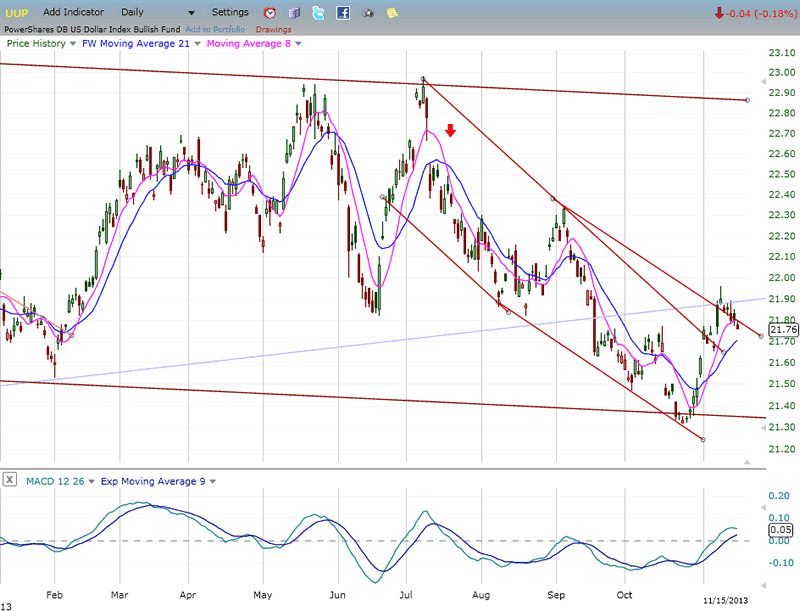Click the camera snapshot icon

point(367,13)
